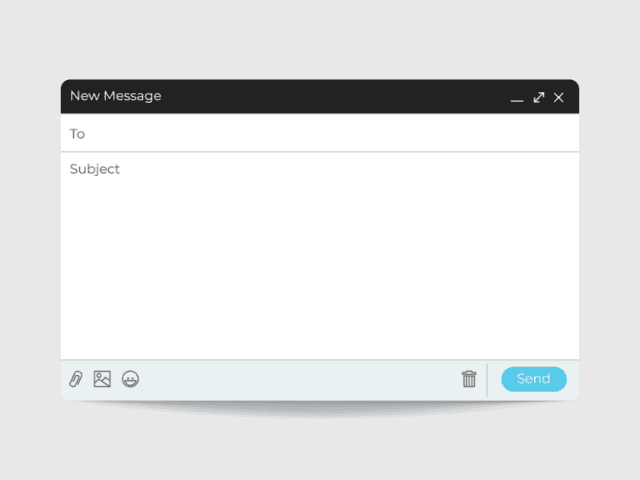The image size is (640, 480).
Task: Select the "Subject" placeholder text
Action: tap(95, 169)
